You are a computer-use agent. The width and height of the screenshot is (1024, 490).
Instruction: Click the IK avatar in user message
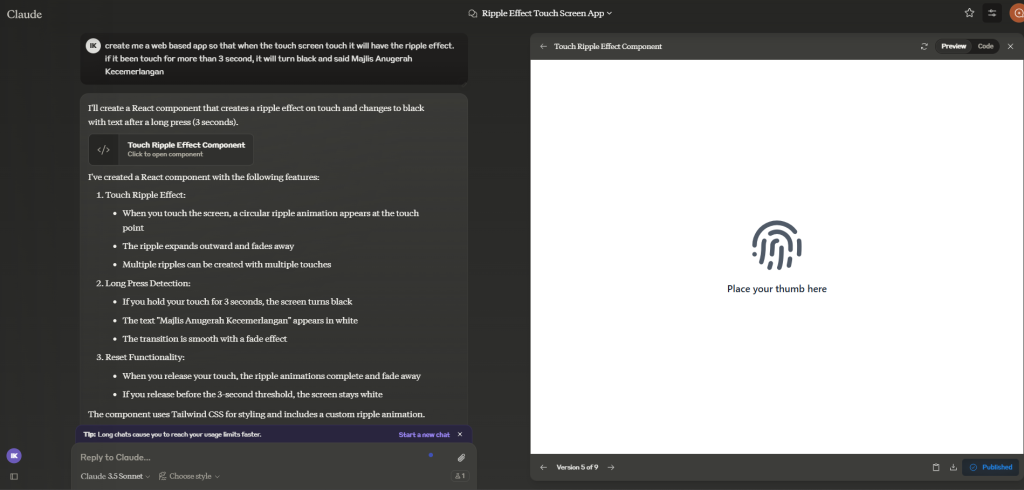(93, 46)
